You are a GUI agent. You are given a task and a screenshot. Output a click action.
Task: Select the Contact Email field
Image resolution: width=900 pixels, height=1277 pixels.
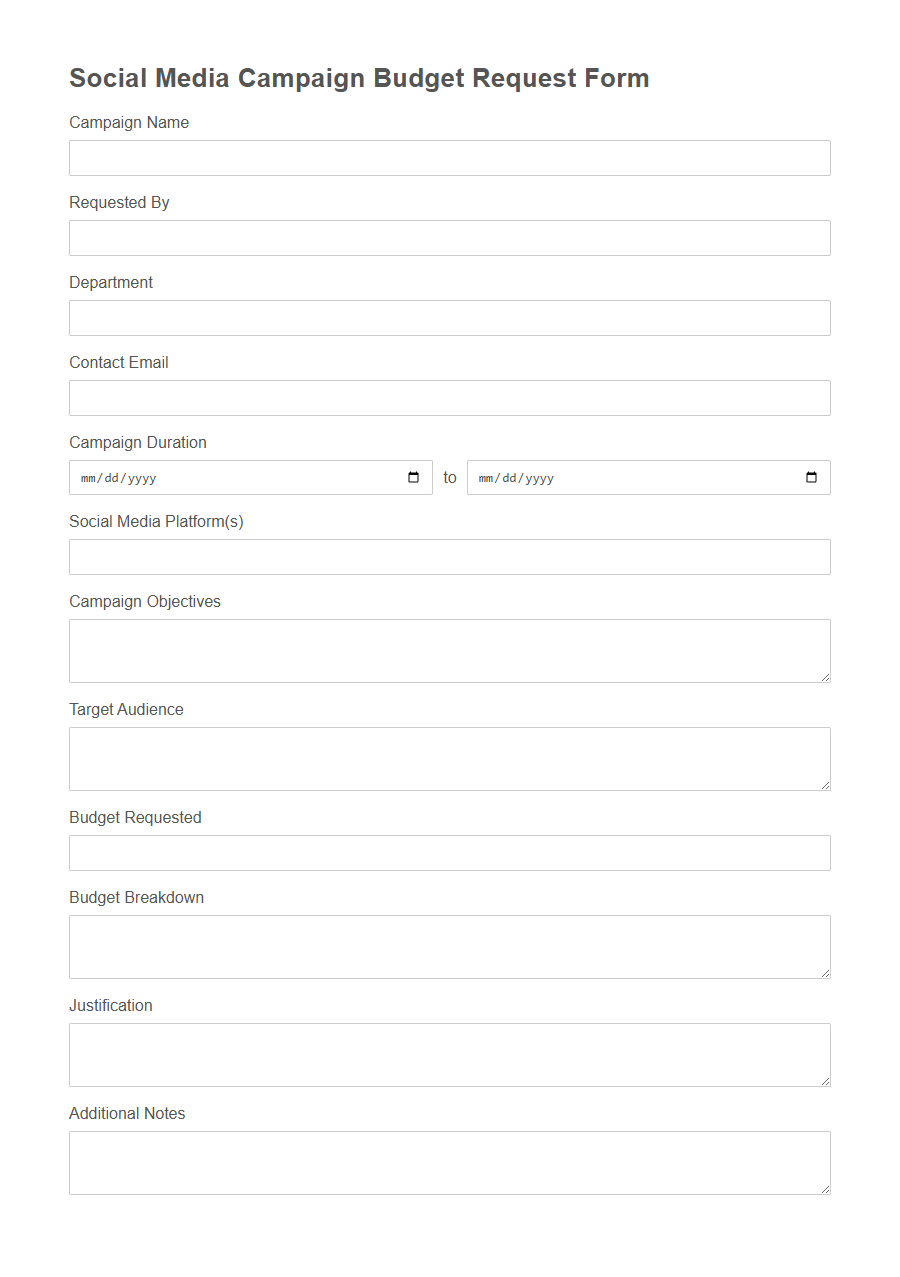449,397
